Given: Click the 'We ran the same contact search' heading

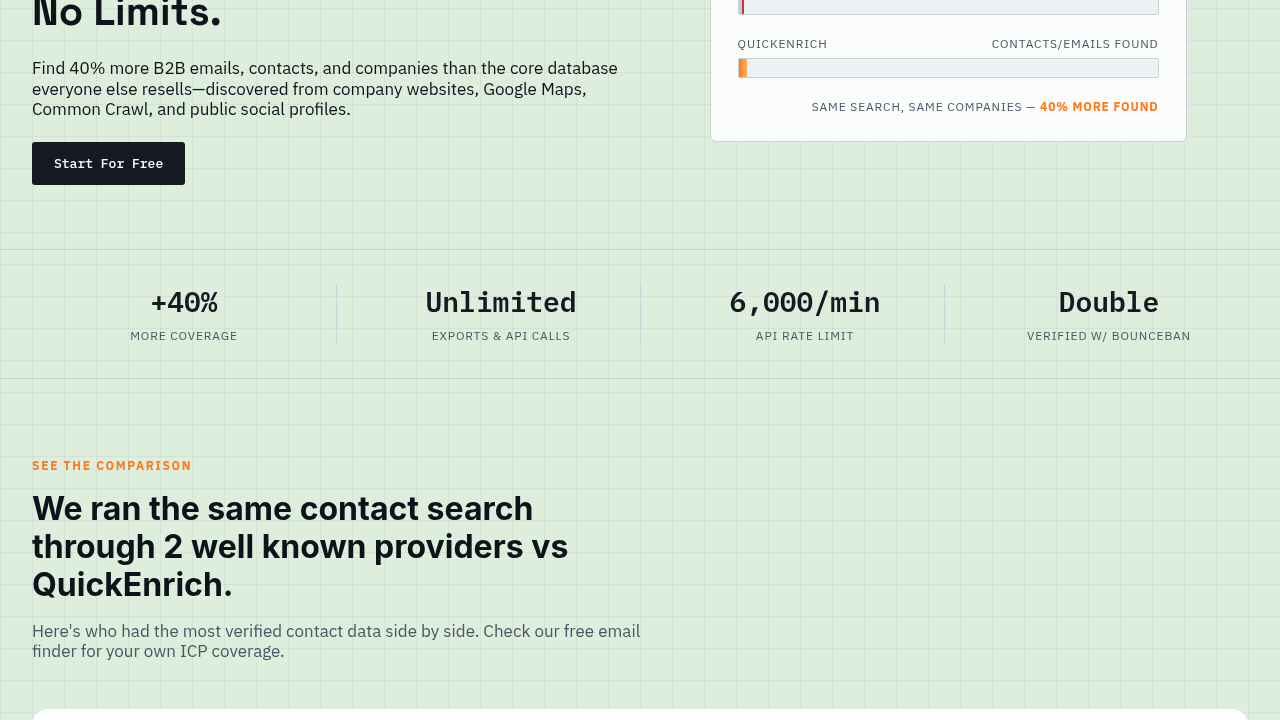Looking at the screenshot, I should (x=300, y=546).
